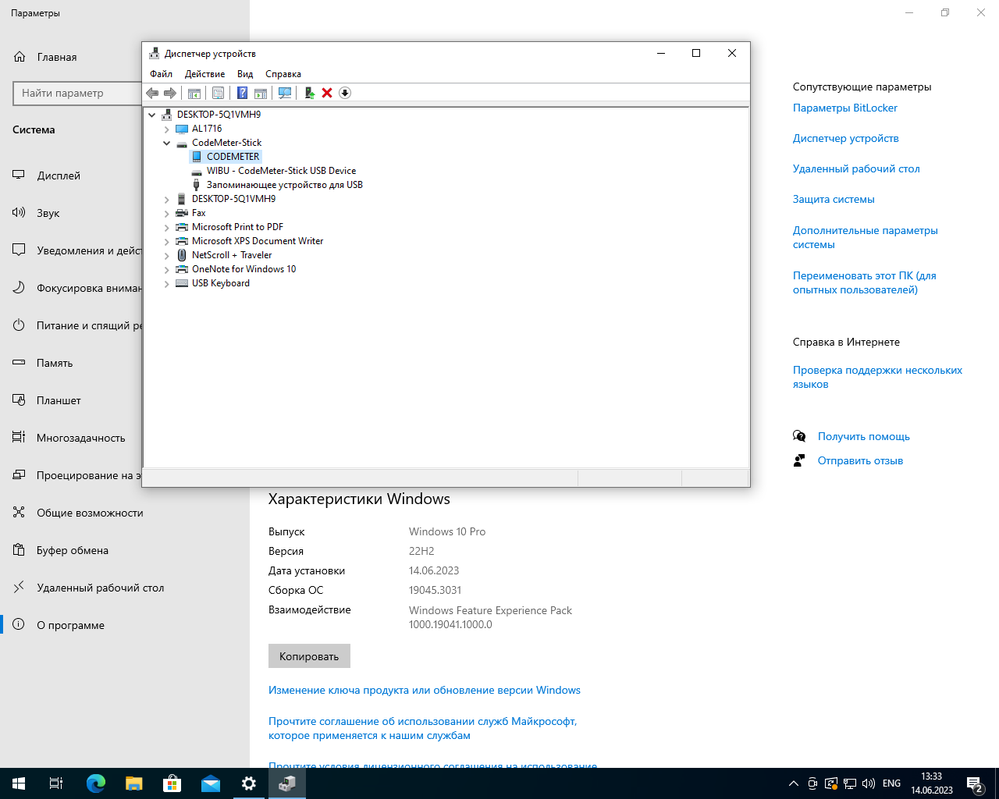
Task: Select Запоминающее устройство для USB entry
Action: 284,185
